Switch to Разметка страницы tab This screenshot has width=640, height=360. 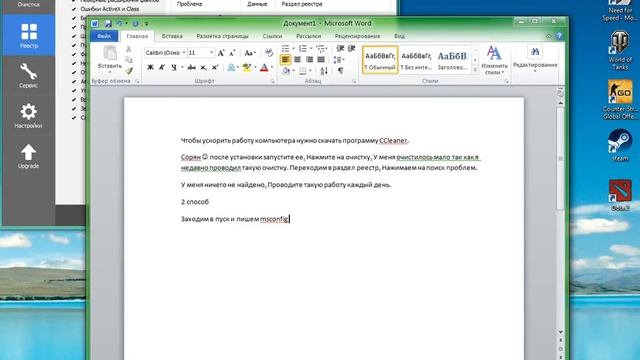pyautogui.click(x=222, y=36)
